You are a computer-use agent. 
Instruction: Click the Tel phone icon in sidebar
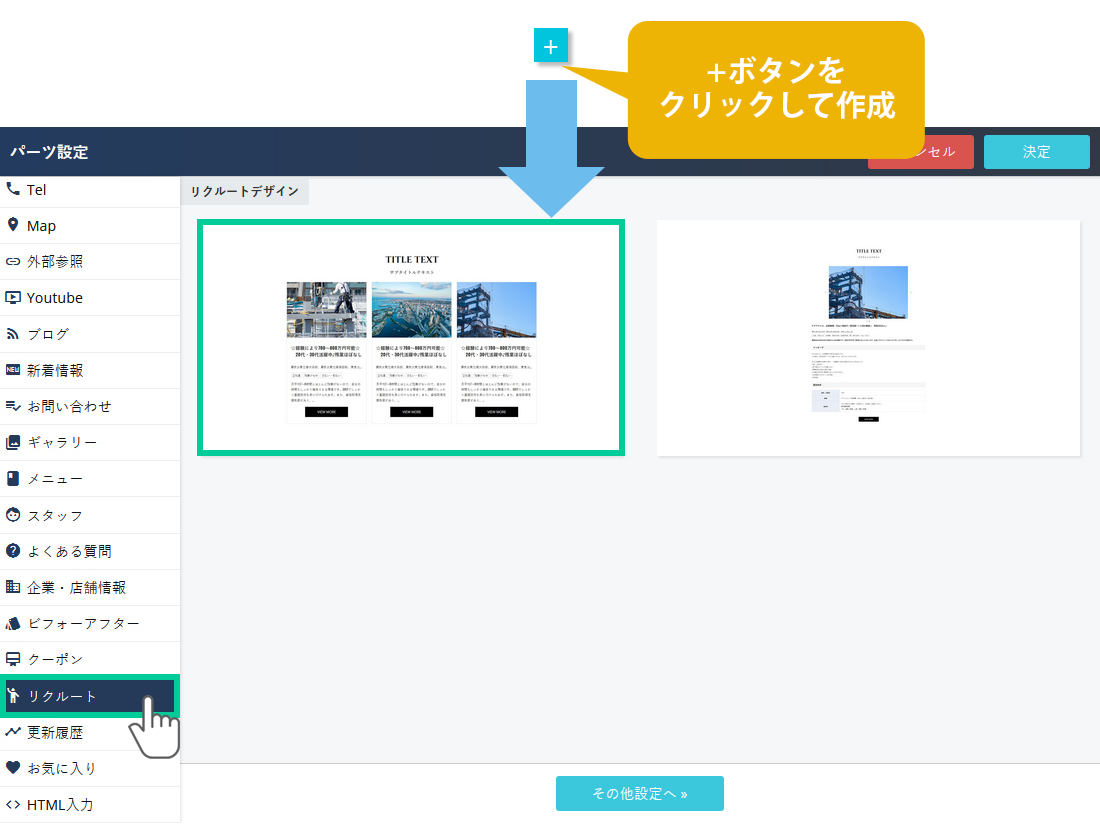(13, 189)
